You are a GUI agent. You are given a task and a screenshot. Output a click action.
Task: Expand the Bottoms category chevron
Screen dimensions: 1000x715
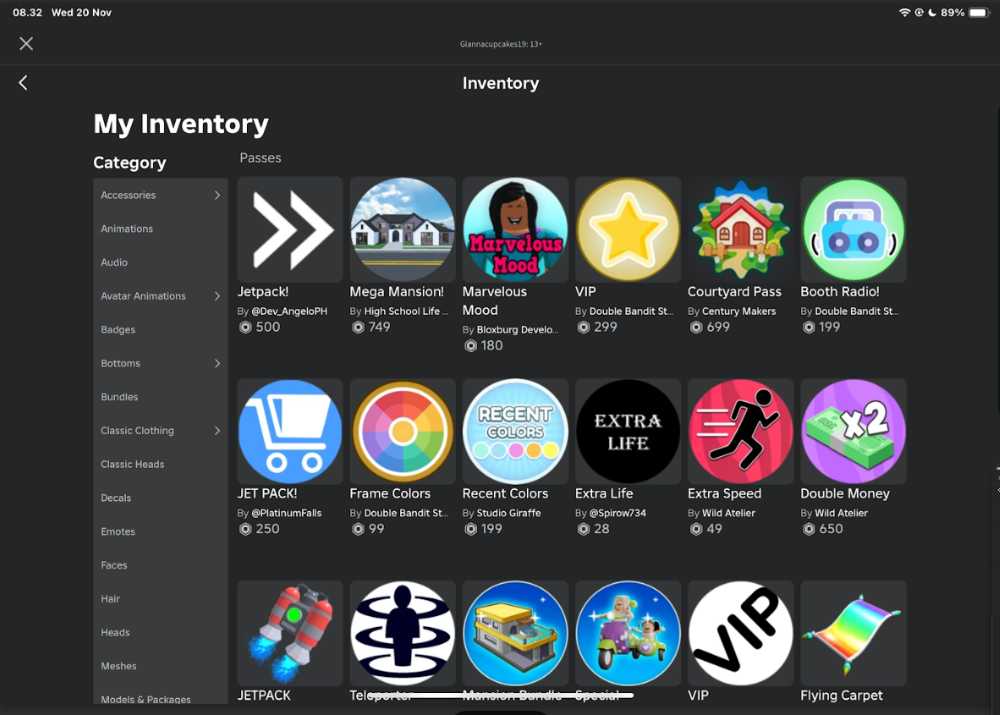click(x=217, y=364)
